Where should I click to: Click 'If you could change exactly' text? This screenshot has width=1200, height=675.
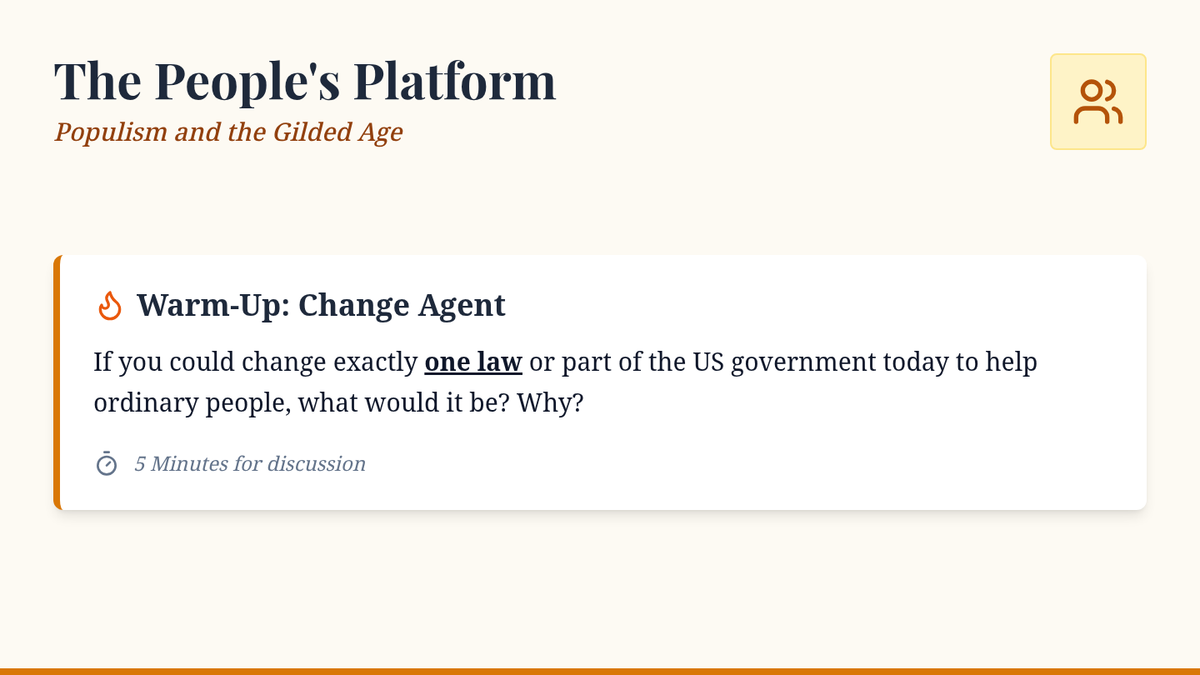coord(255,361)
